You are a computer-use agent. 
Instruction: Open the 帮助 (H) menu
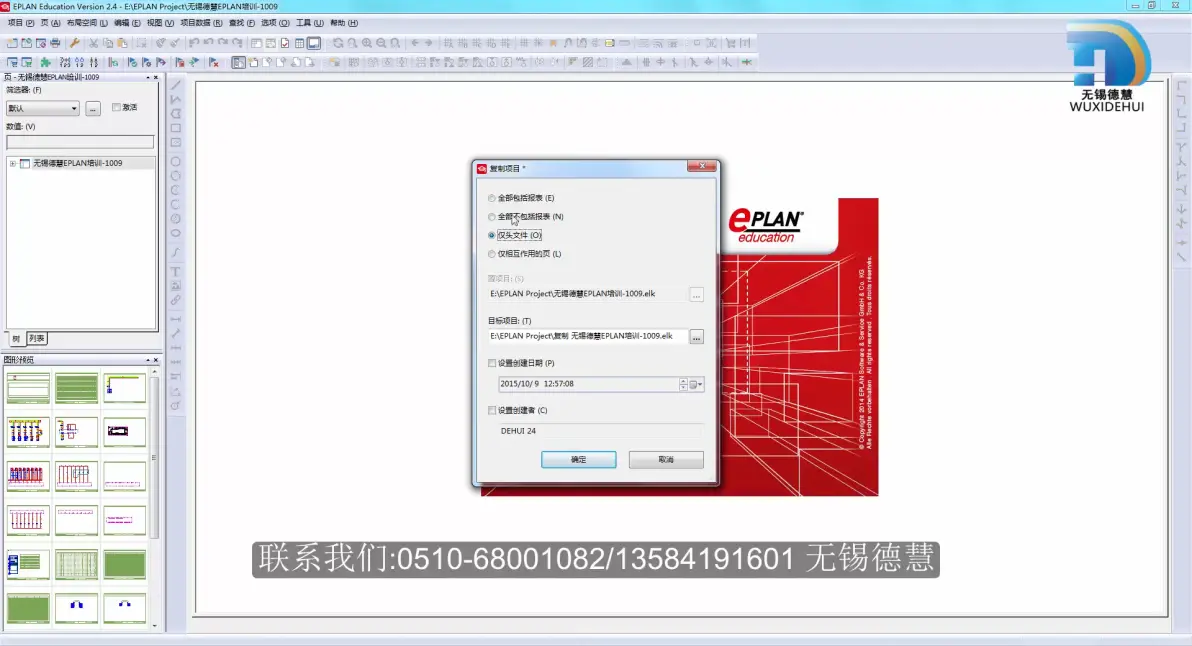coord(344,23)
